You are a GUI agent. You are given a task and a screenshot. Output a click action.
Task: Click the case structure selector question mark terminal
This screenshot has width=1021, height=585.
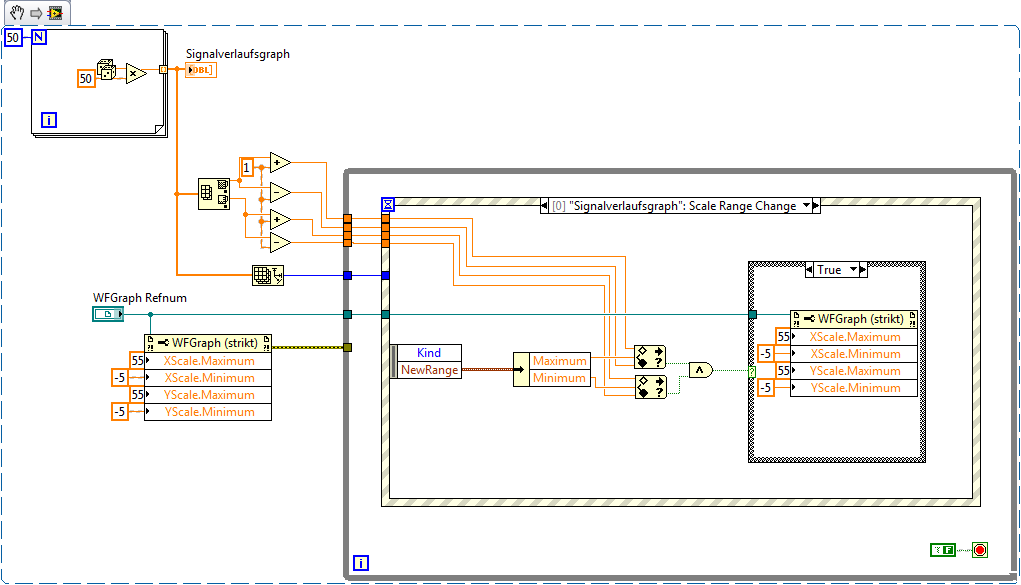click(752, 372)
